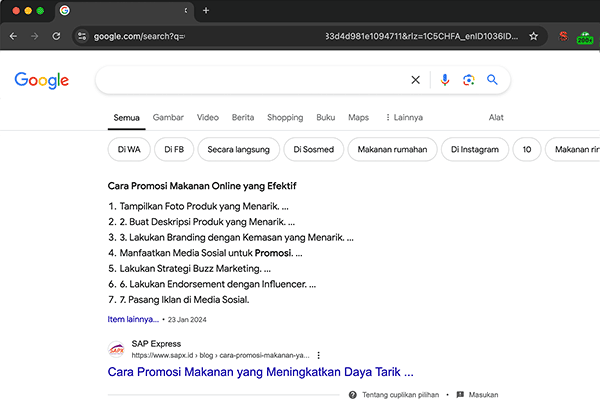
Task: Click the browser forward arrow
Action: click(x=35, y=36)
